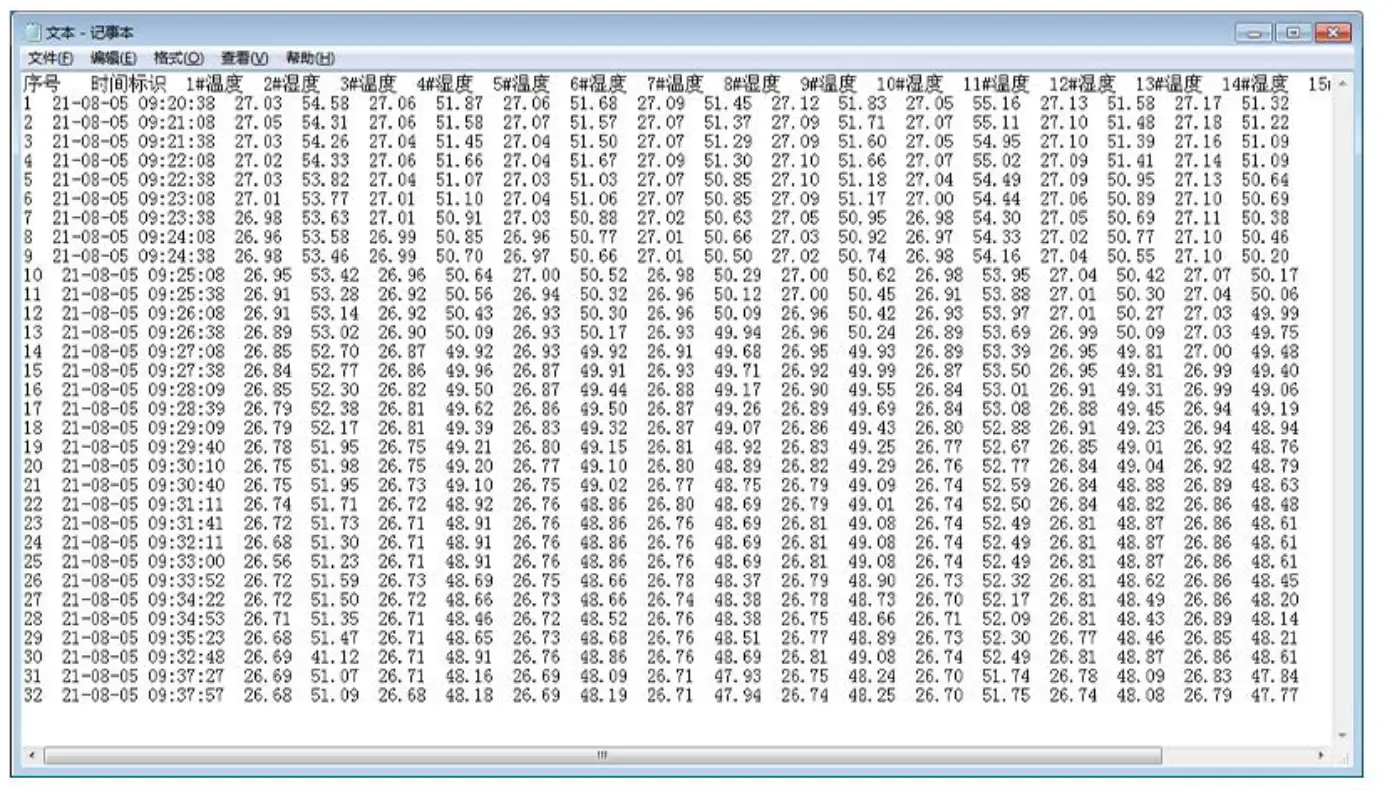Click the 序号 column header text
The width and height of the screenshot is (1389, 790).
coord(41,84)
